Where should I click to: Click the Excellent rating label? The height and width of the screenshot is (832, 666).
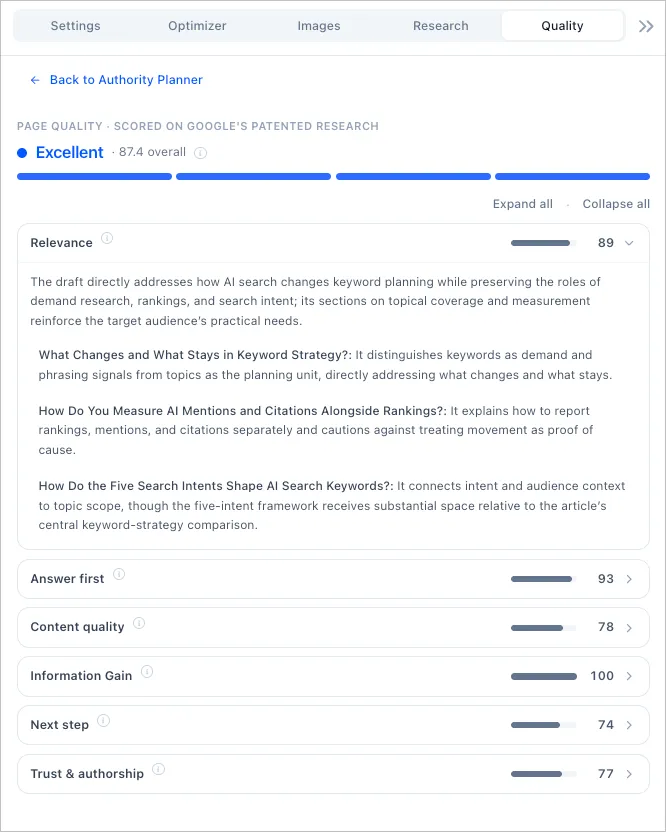tap(70, 152)
